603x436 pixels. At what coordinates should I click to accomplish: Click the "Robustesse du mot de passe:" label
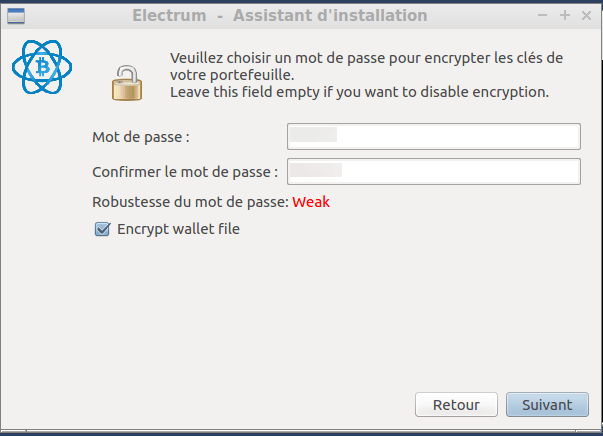tap(190, 202)
